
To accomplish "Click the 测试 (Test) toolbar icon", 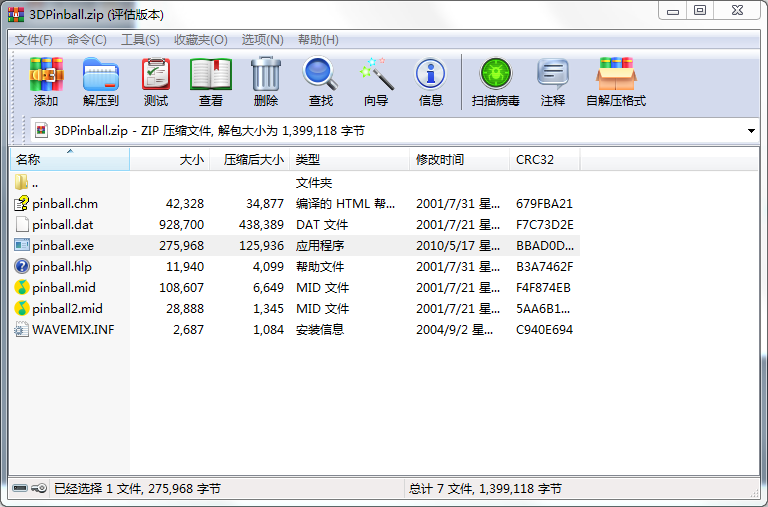I will 156,74.
